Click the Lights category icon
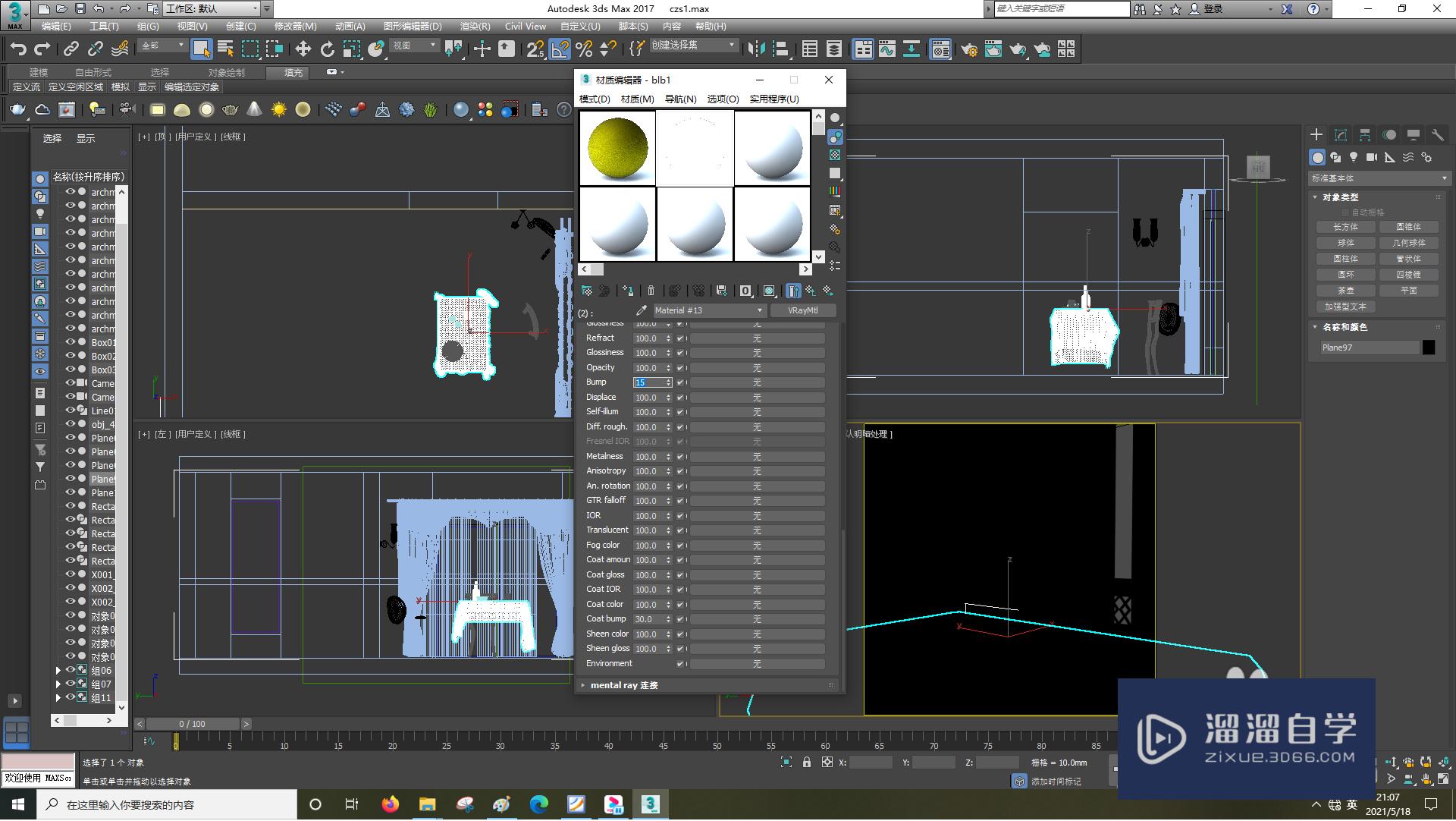The height and width of the screenshot is (821, 1456). coord(1354,157)
